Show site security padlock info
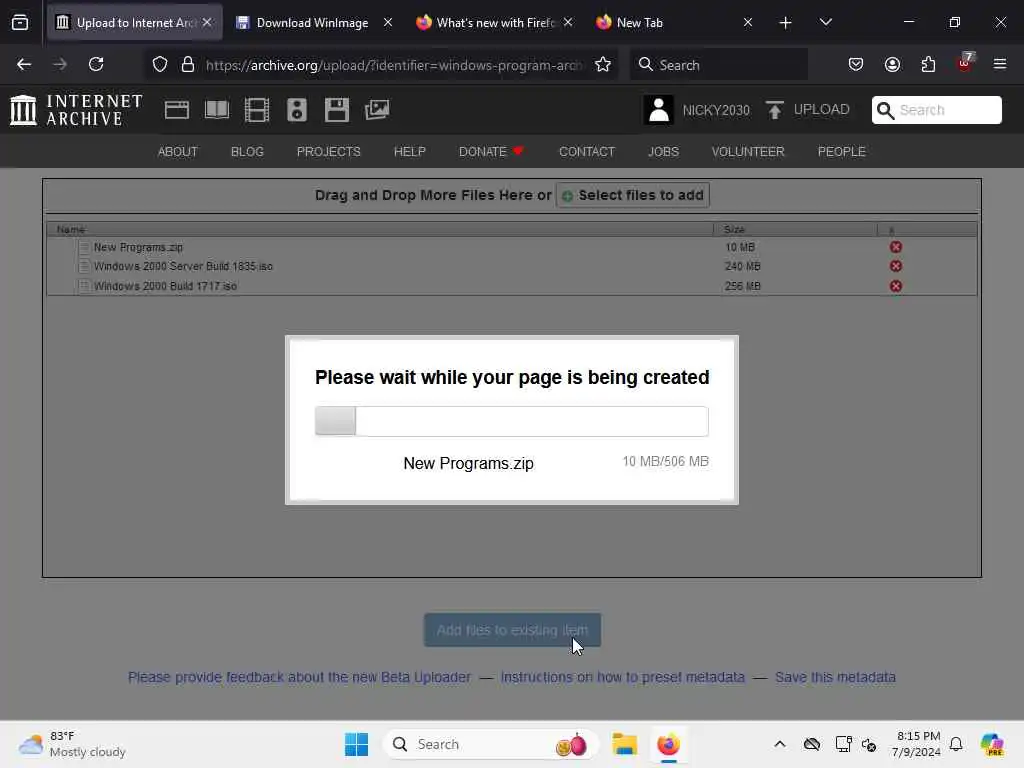This screenshot has height=768, width=1024. point(188,64)
